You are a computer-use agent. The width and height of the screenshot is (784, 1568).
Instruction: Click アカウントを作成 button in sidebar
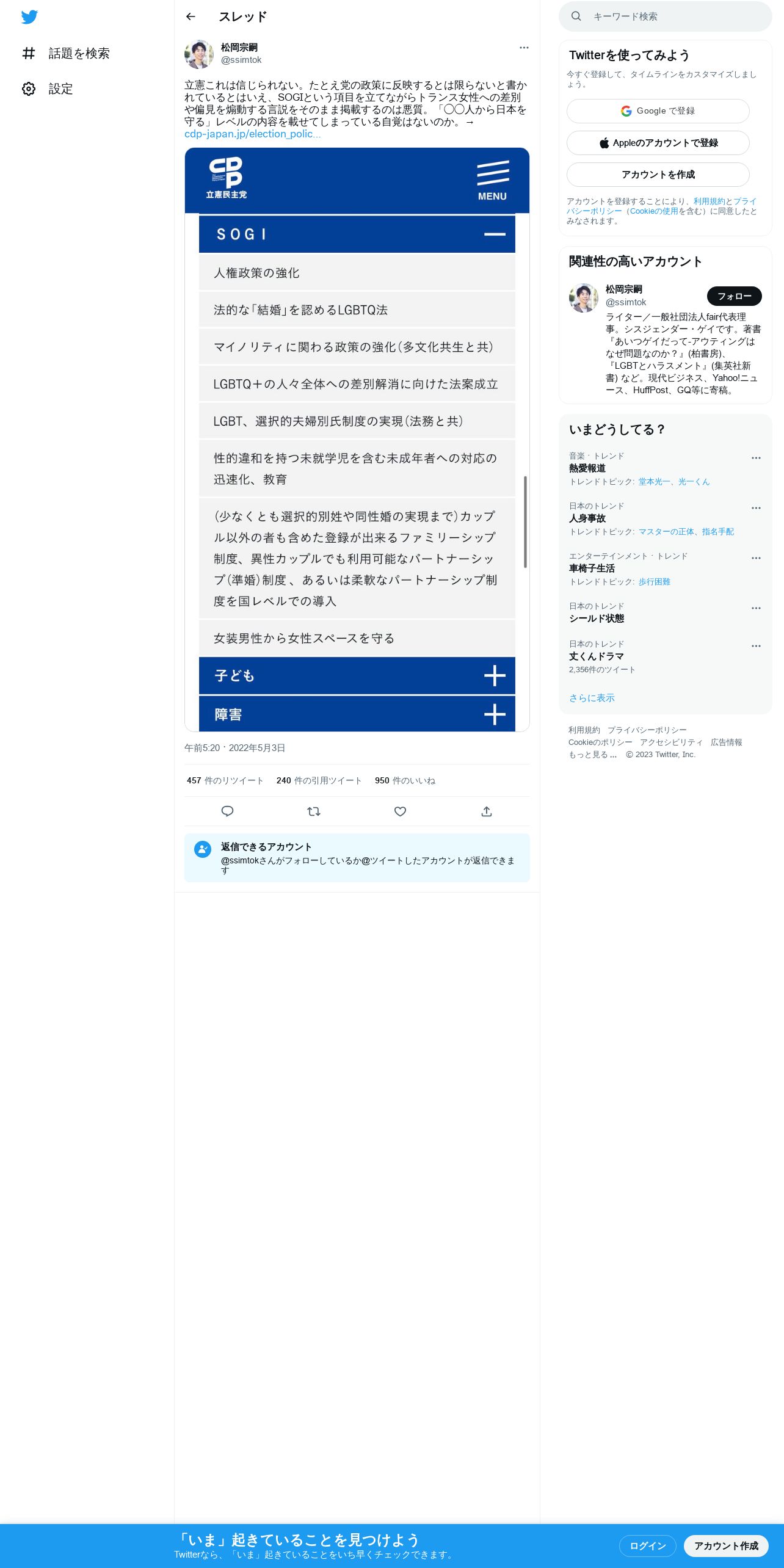[658, 175]
